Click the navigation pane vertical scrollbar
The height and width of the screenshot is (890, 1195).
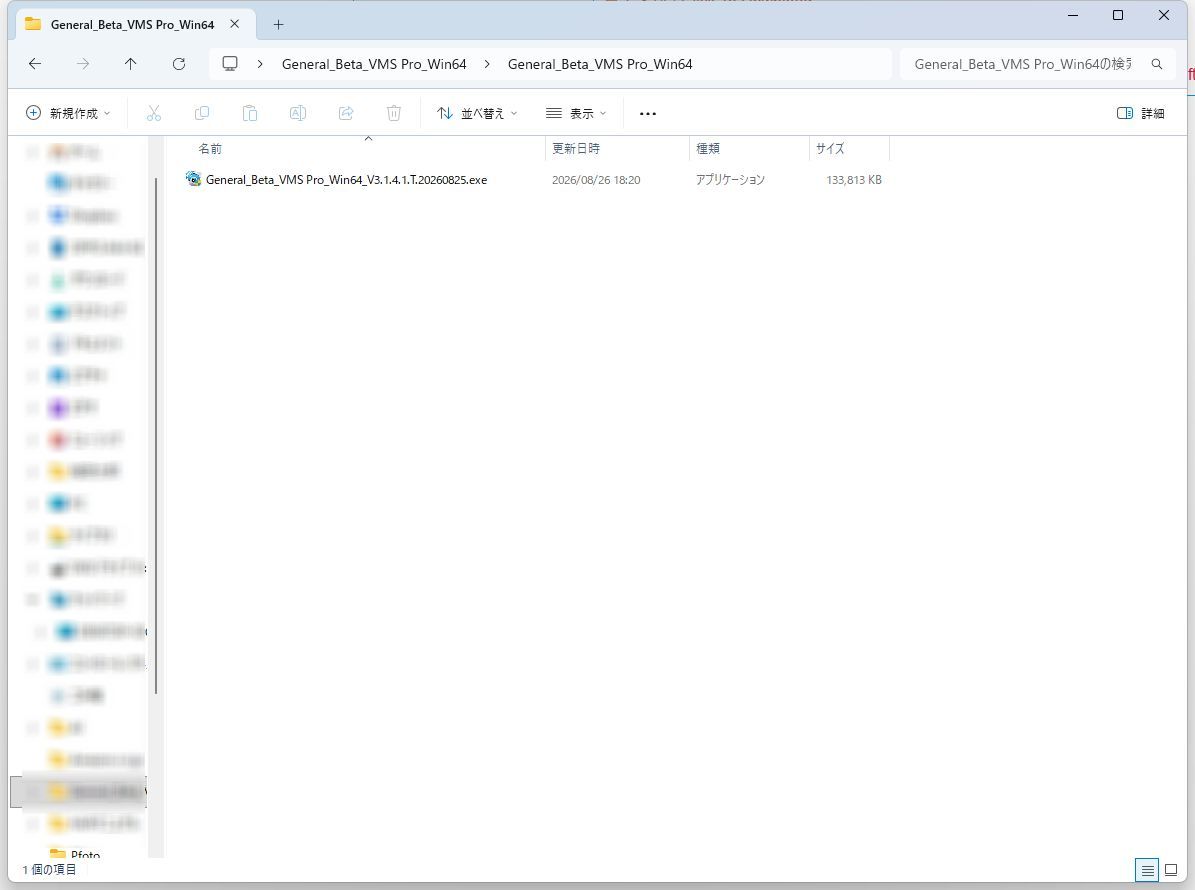(x=155, y=434)
